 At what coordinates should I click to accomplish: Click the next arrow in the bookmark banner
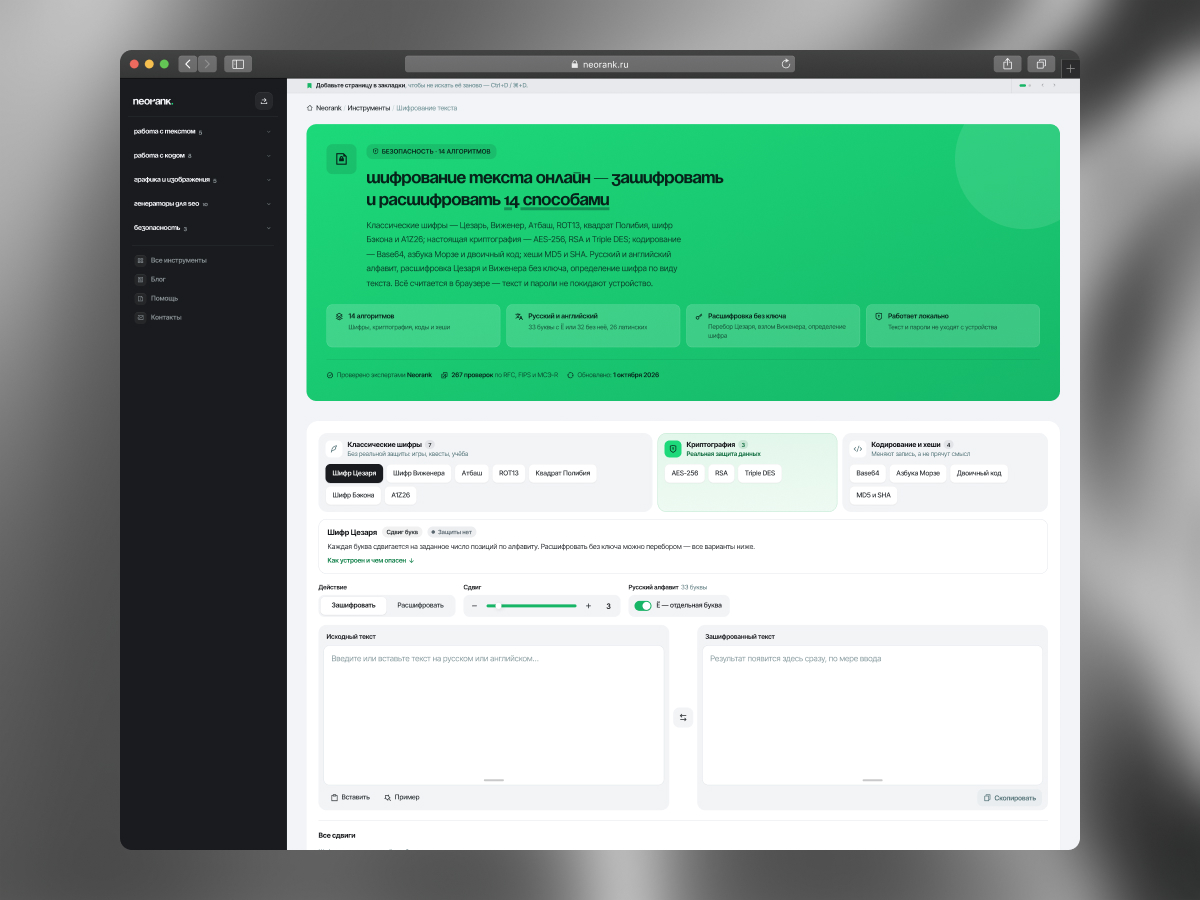coord(1054,85)
